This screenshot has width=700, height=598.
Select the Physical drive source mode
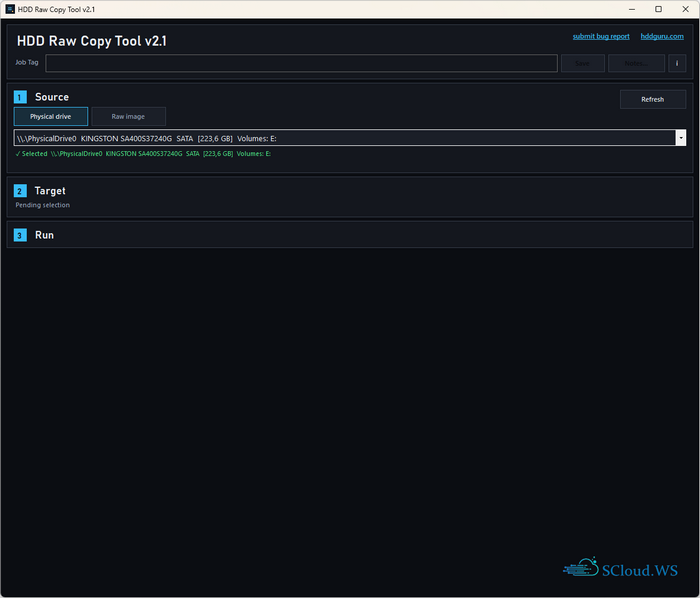[x=50, y=116]
